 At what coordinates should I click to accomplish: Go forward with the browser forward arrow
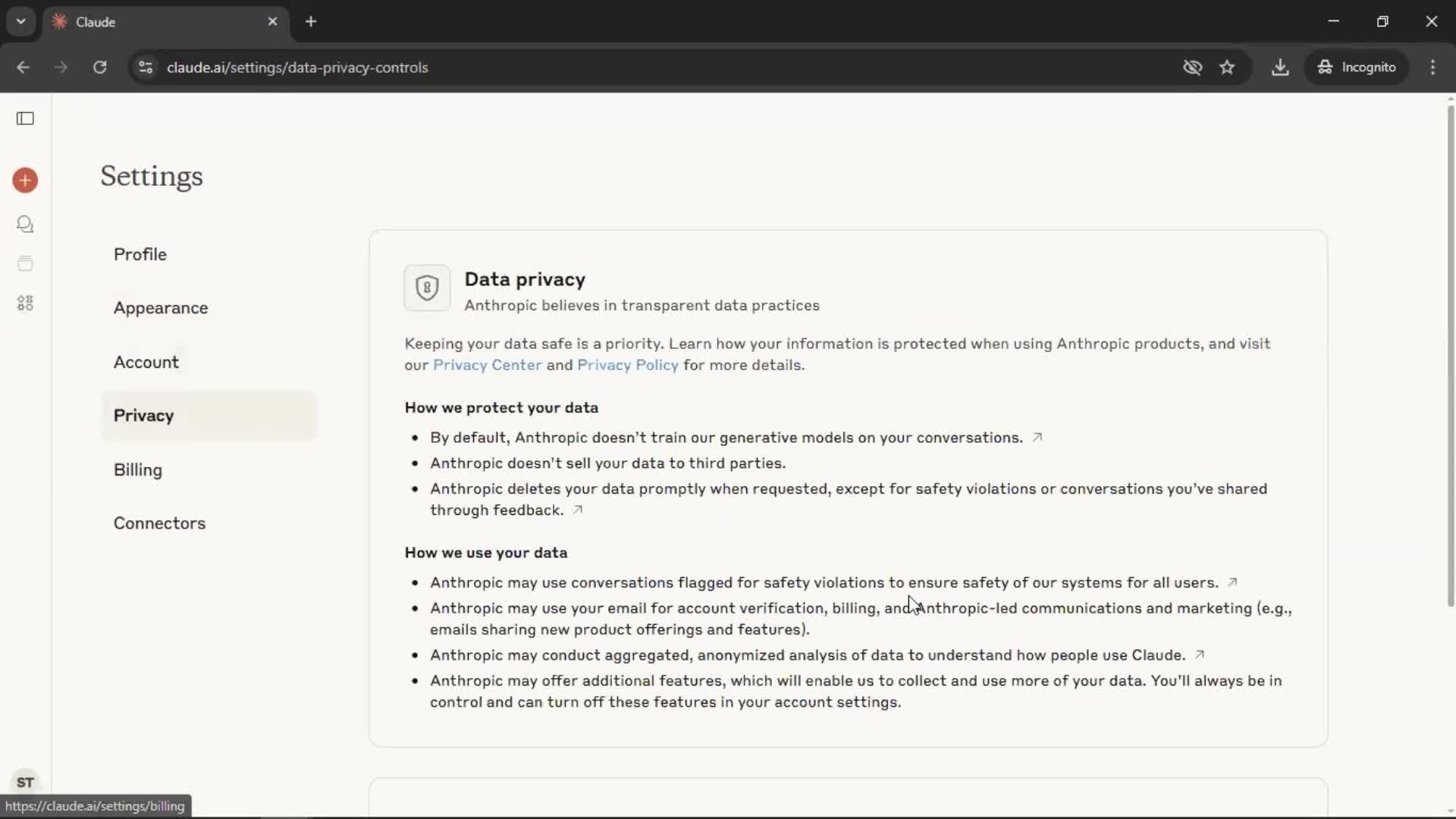[x=61, y=67]
